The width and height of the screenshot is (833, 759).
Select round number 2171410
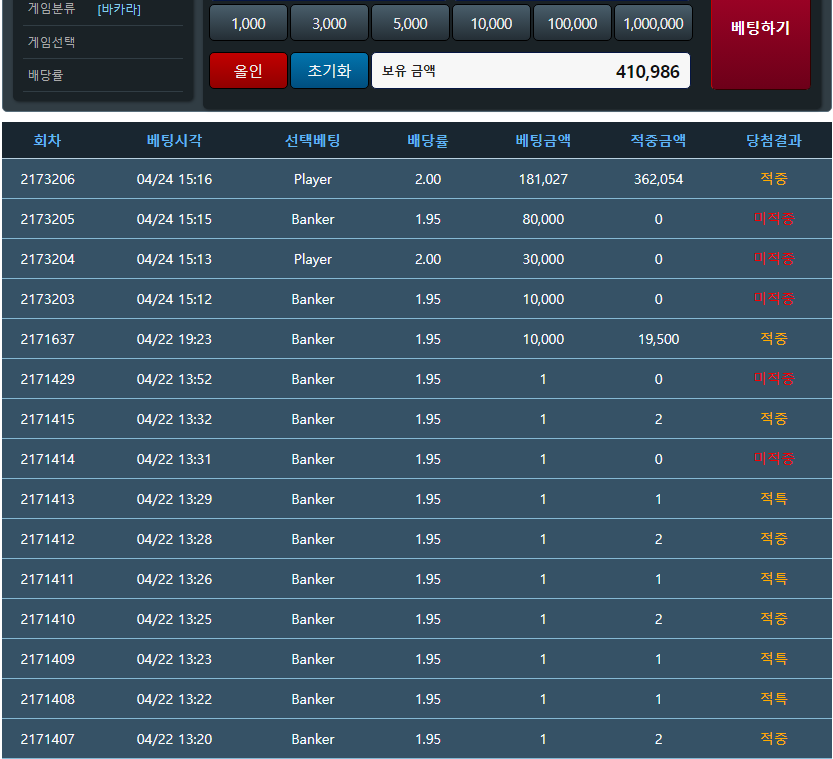pos(47,619)
